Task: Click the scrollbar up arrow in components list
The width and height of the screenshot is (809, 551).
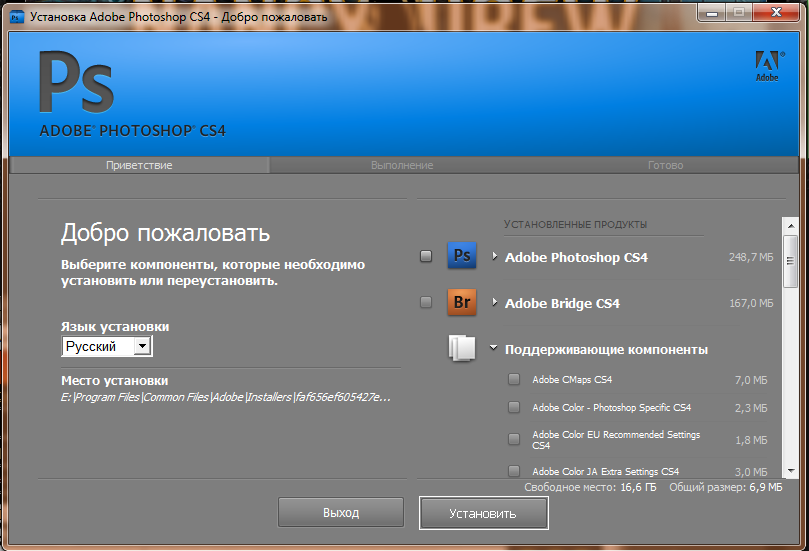Action: pyautogui.click(x=790, y=225)
